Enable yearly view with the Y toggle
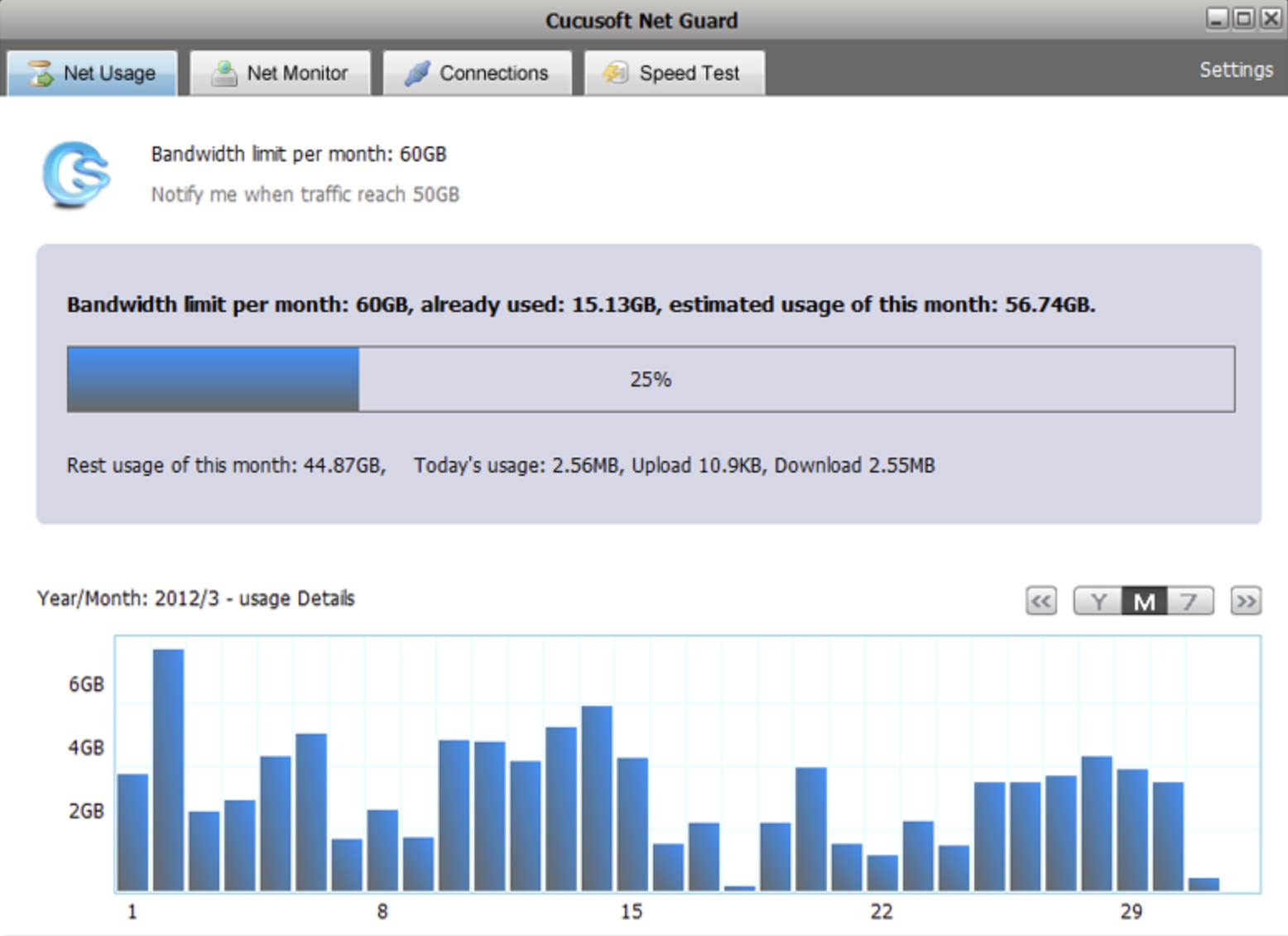1288x936 pixels. (1098, 601)
